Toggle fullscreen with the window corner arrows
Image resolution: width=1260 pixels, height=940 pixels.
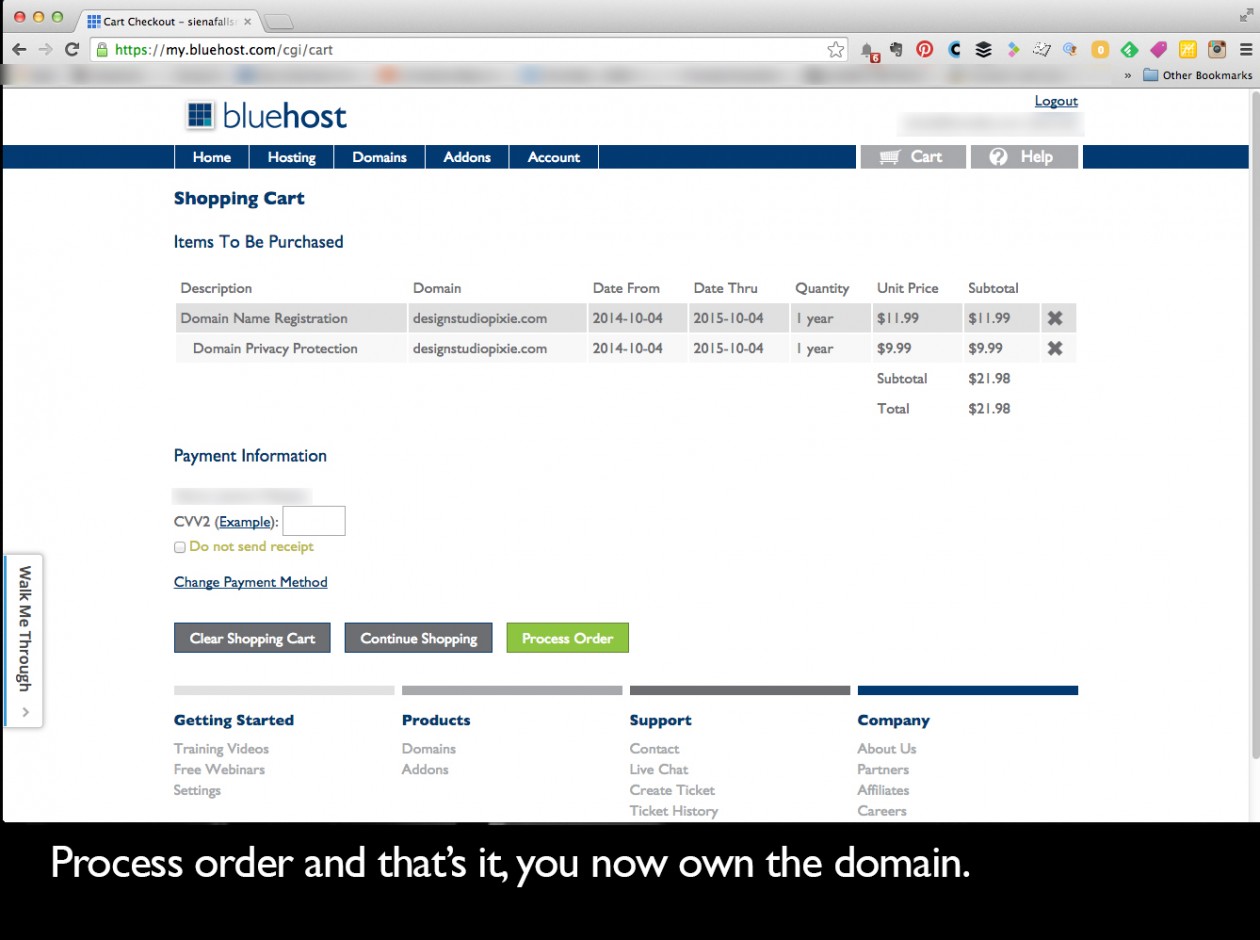1245,16
